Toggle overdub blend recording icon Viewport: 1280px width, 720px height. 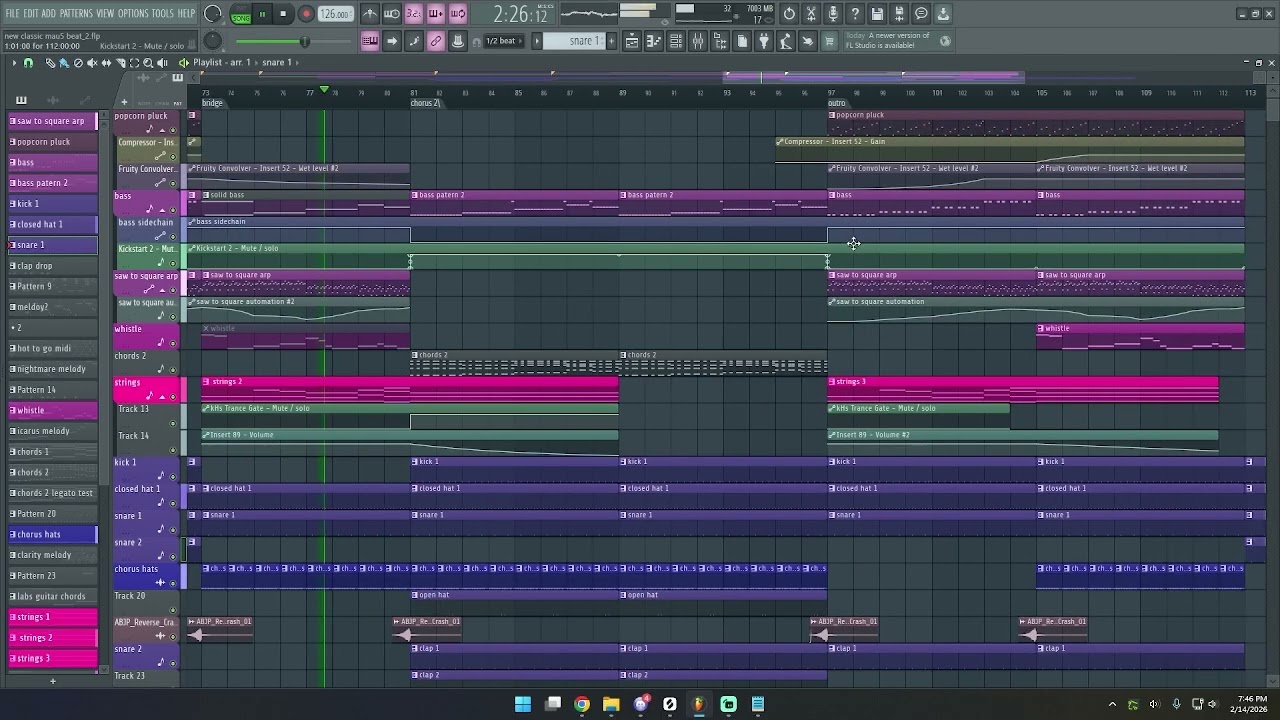click(436, 14)
